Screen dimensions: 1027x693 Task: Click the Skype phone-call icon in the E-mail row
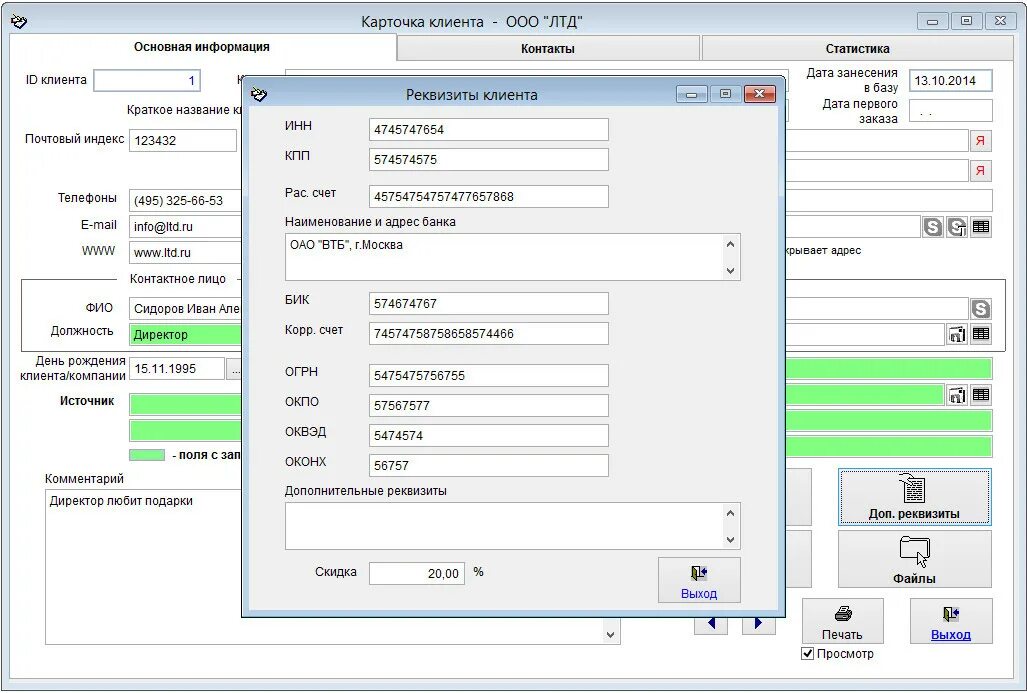click(957, 227)
